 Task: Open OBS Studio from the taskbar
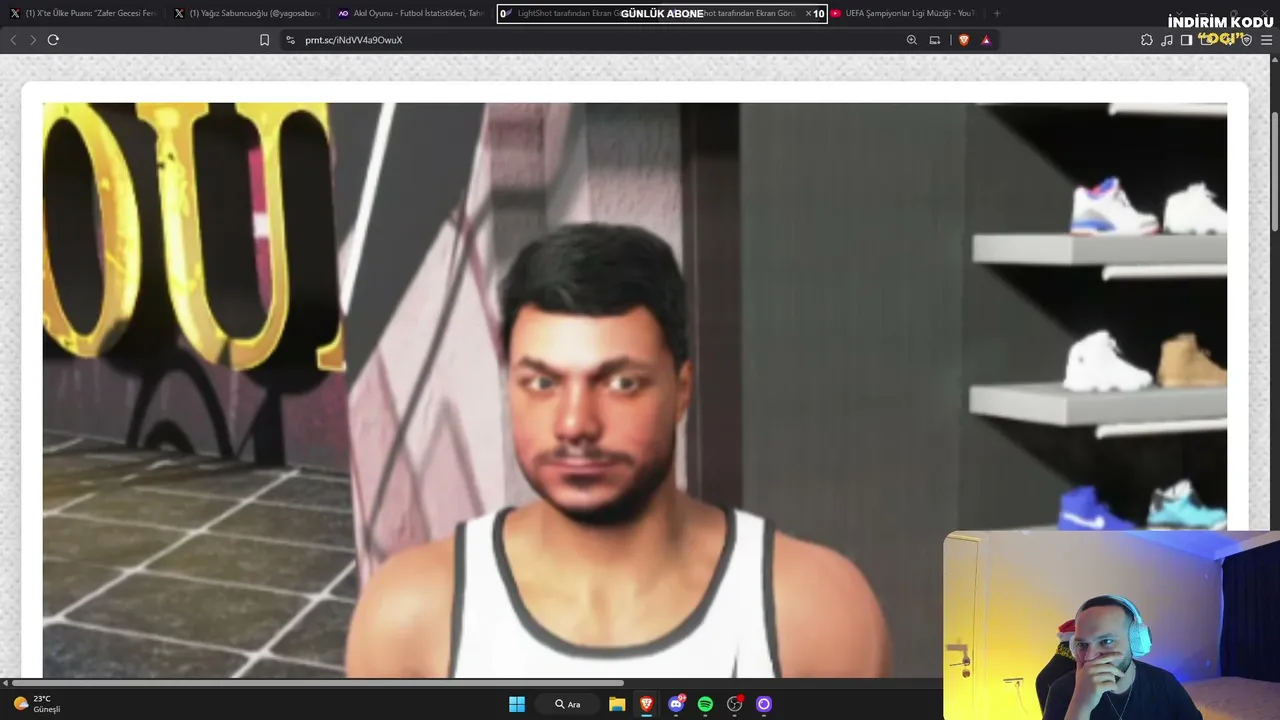coord(735,704)
